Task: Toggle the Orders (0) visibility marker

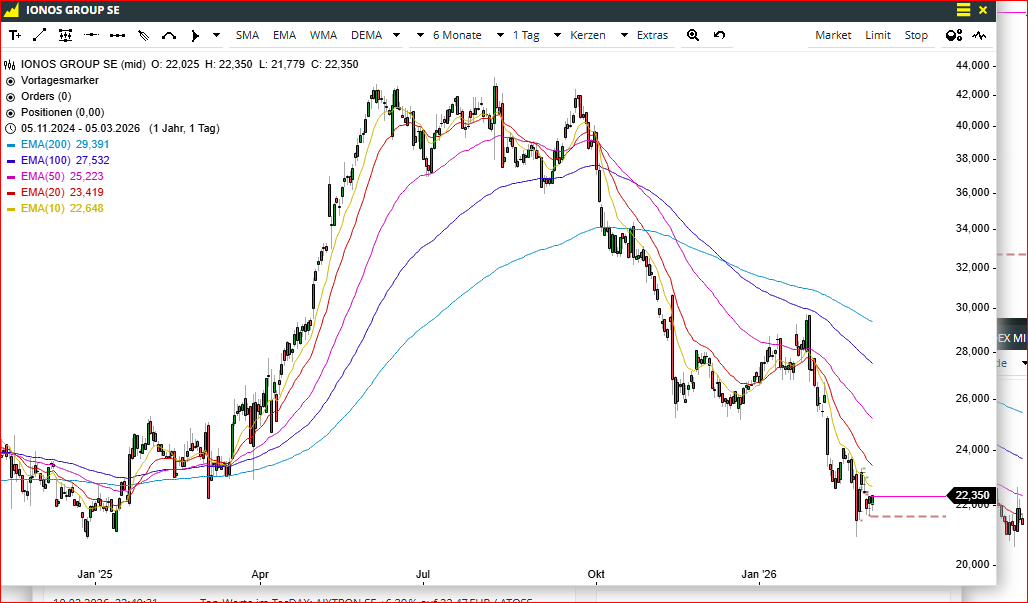Action: click(x=10, y=96)
